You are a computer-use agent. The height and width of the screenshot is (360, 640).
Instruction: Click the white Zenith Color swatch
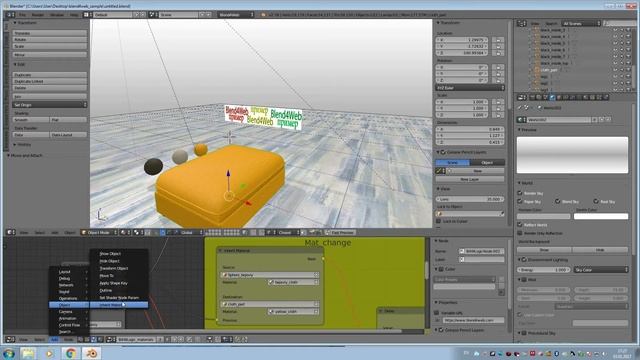point(601,216)
